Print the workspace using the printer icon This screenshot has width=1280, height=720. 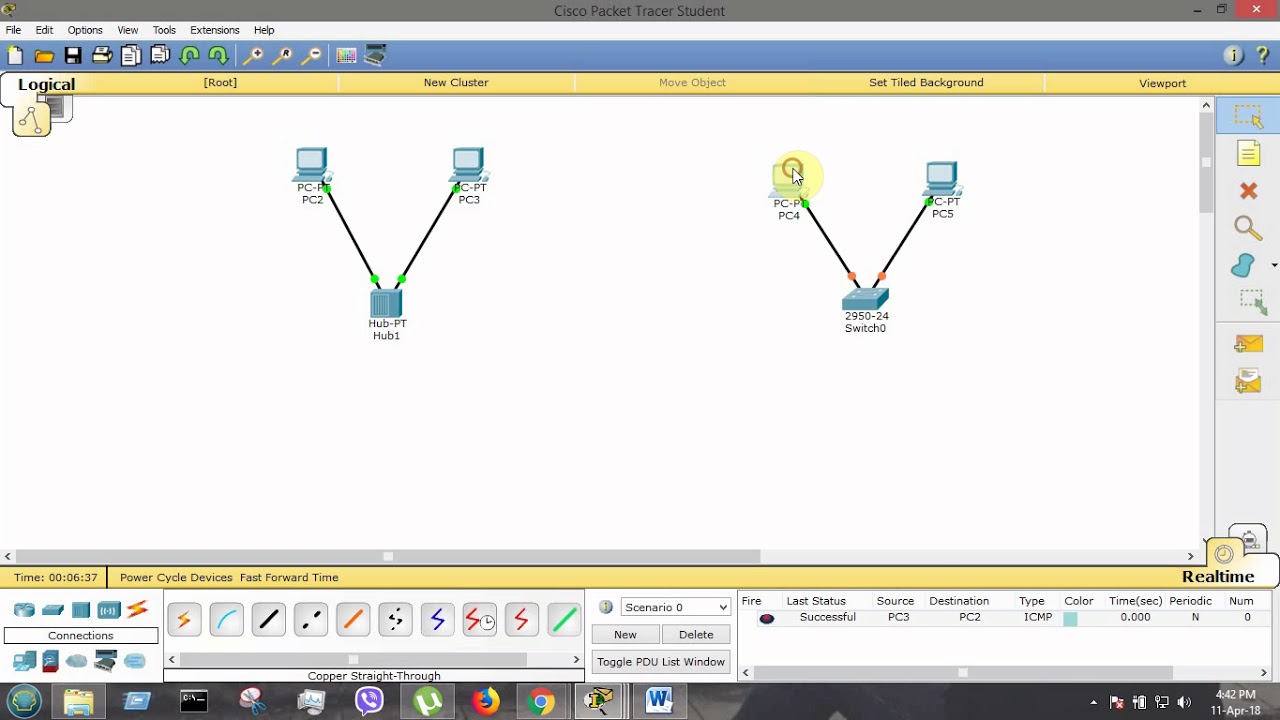click(102, 56)
